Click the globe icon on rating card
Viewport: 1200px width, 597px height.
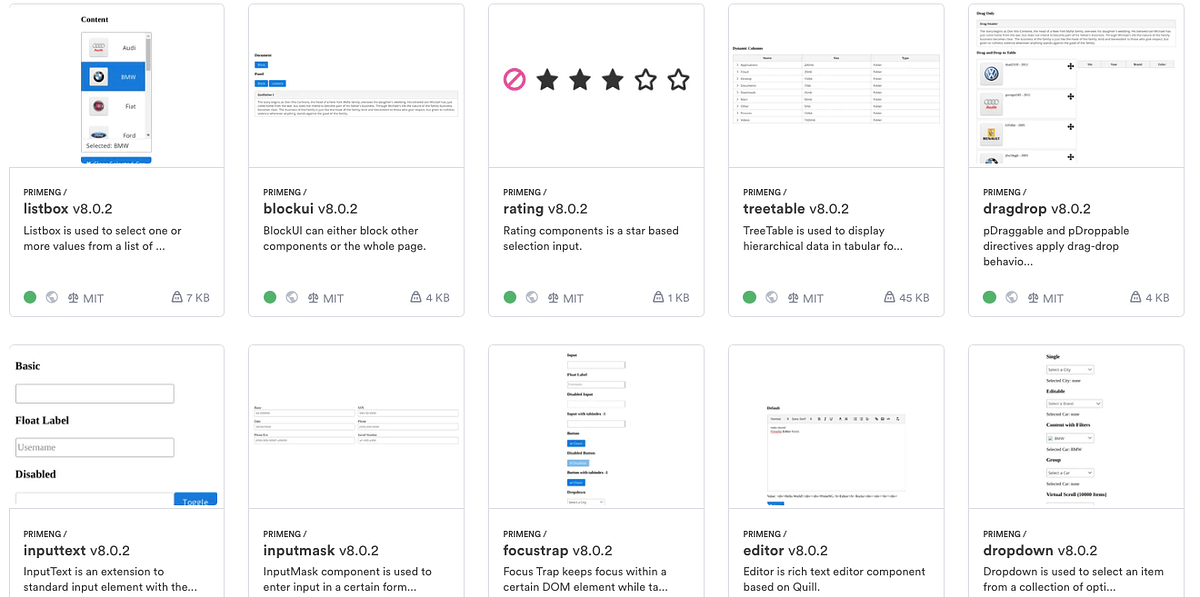(x=532, y=297)
